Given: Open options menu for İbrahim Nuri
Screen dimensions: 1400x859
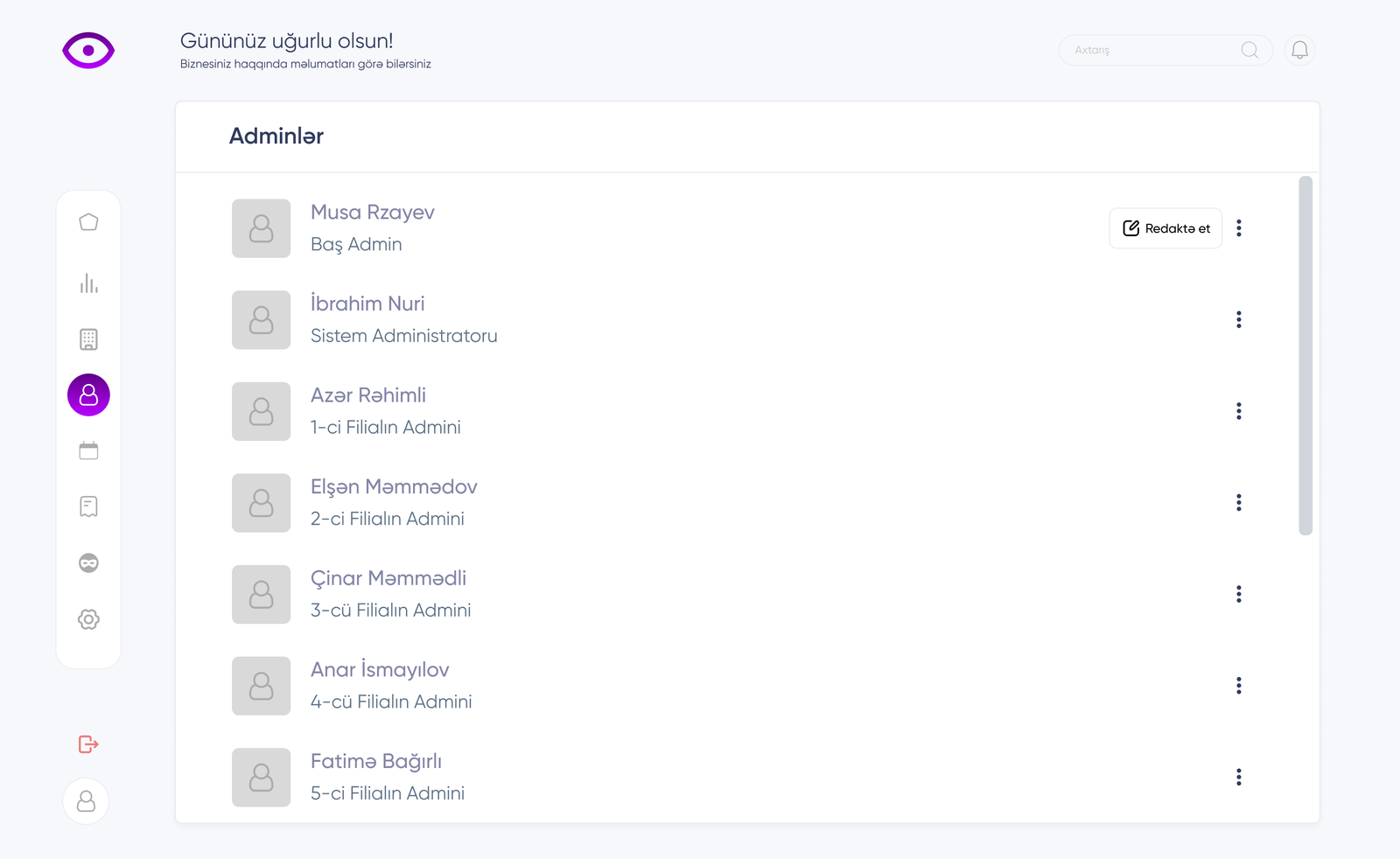Looking at the screenshot, I should tap(1238, 320).
